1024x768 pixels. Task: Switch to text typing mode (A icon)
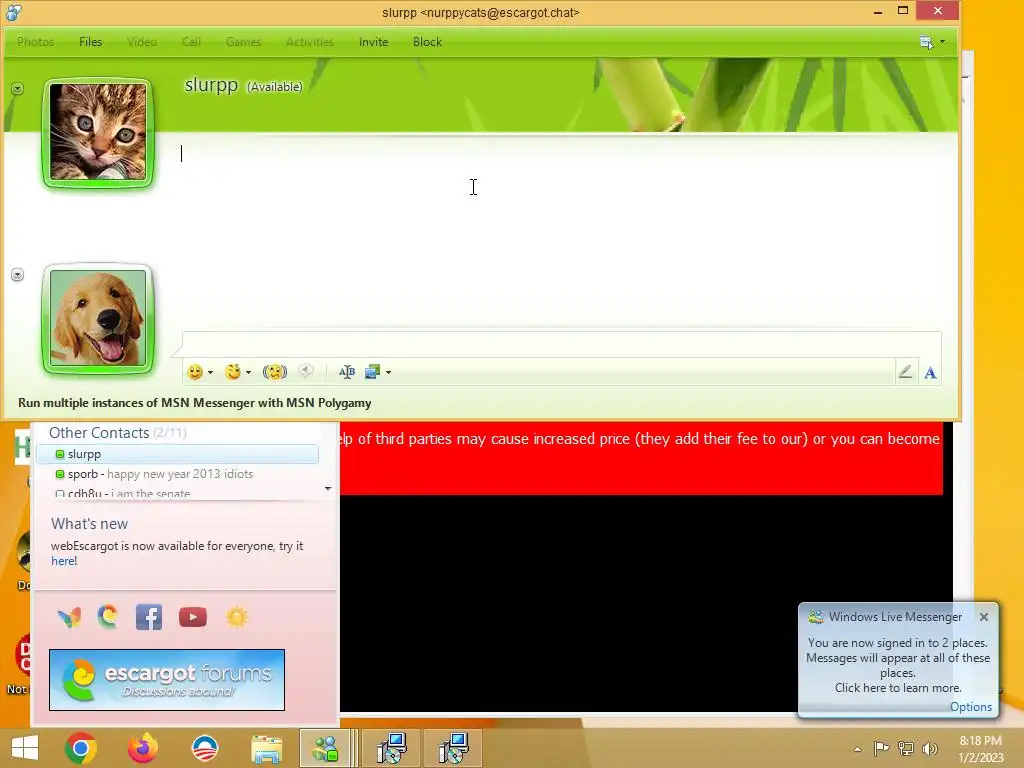pyautogui.click(x=930, y=373)
